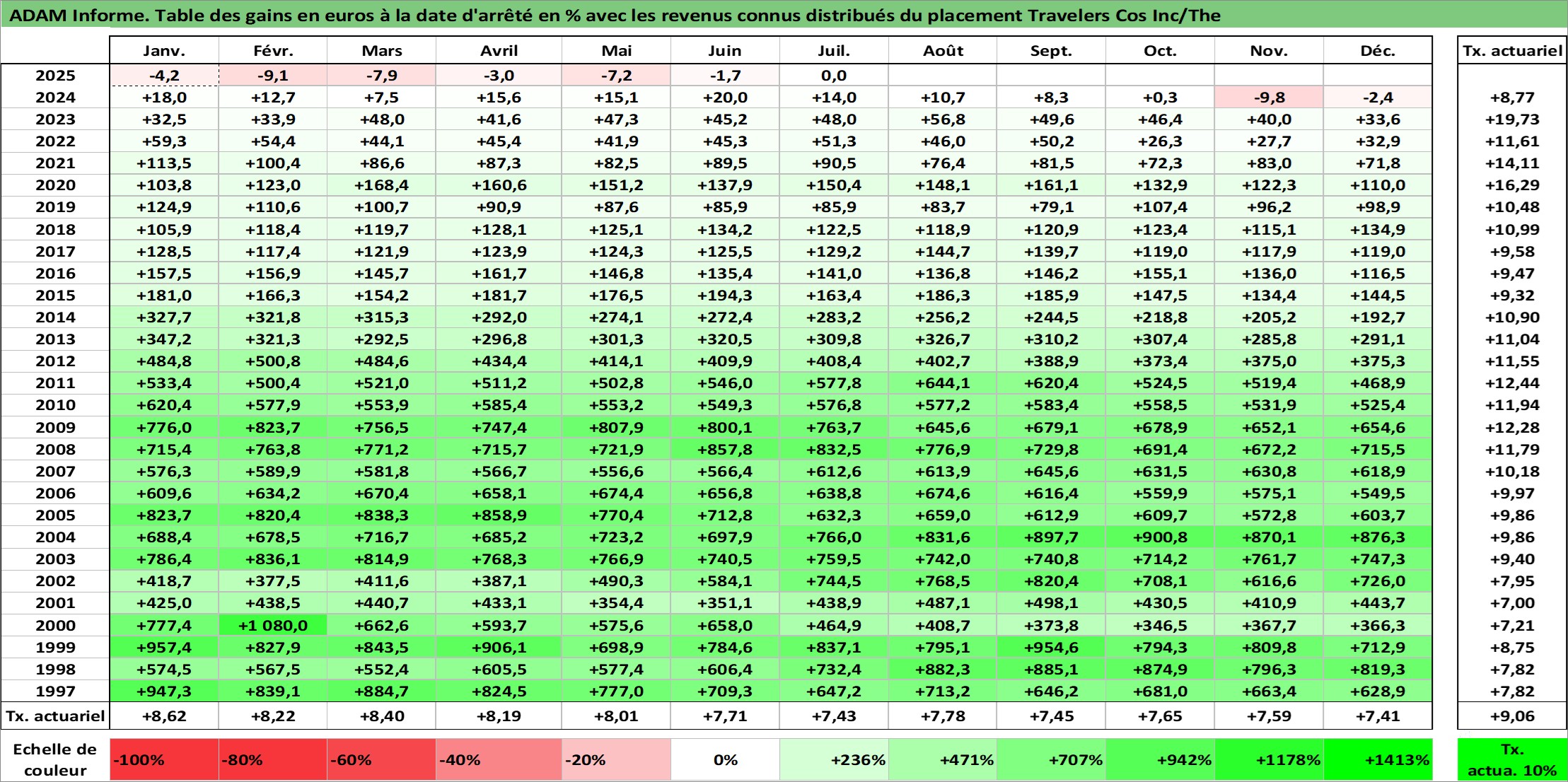
Task: Click the '-9,8' cell for November 2024
Action: tap(1269, 98)
